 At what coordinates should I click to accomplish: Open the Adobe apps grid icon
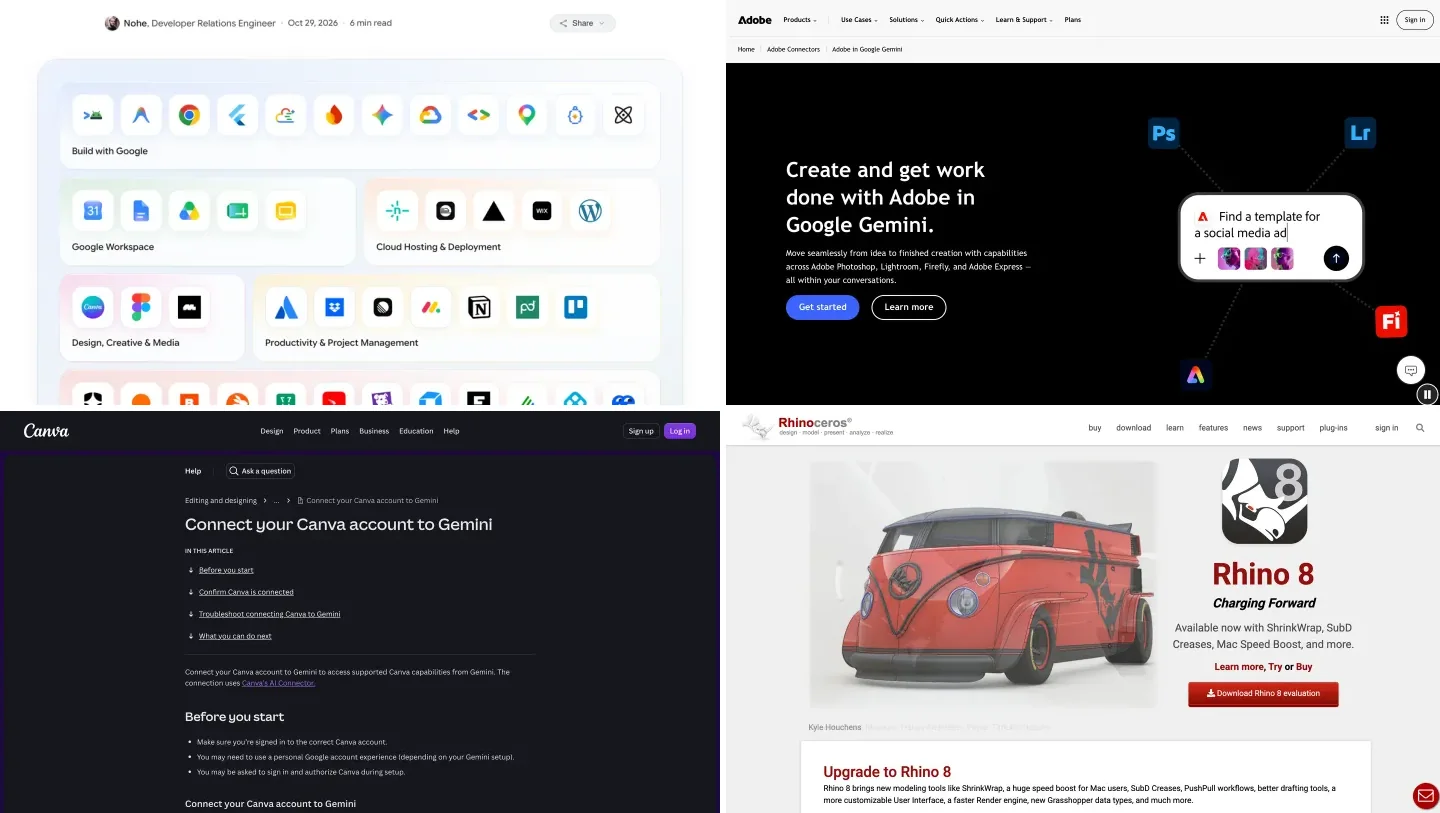[1384, 19]
